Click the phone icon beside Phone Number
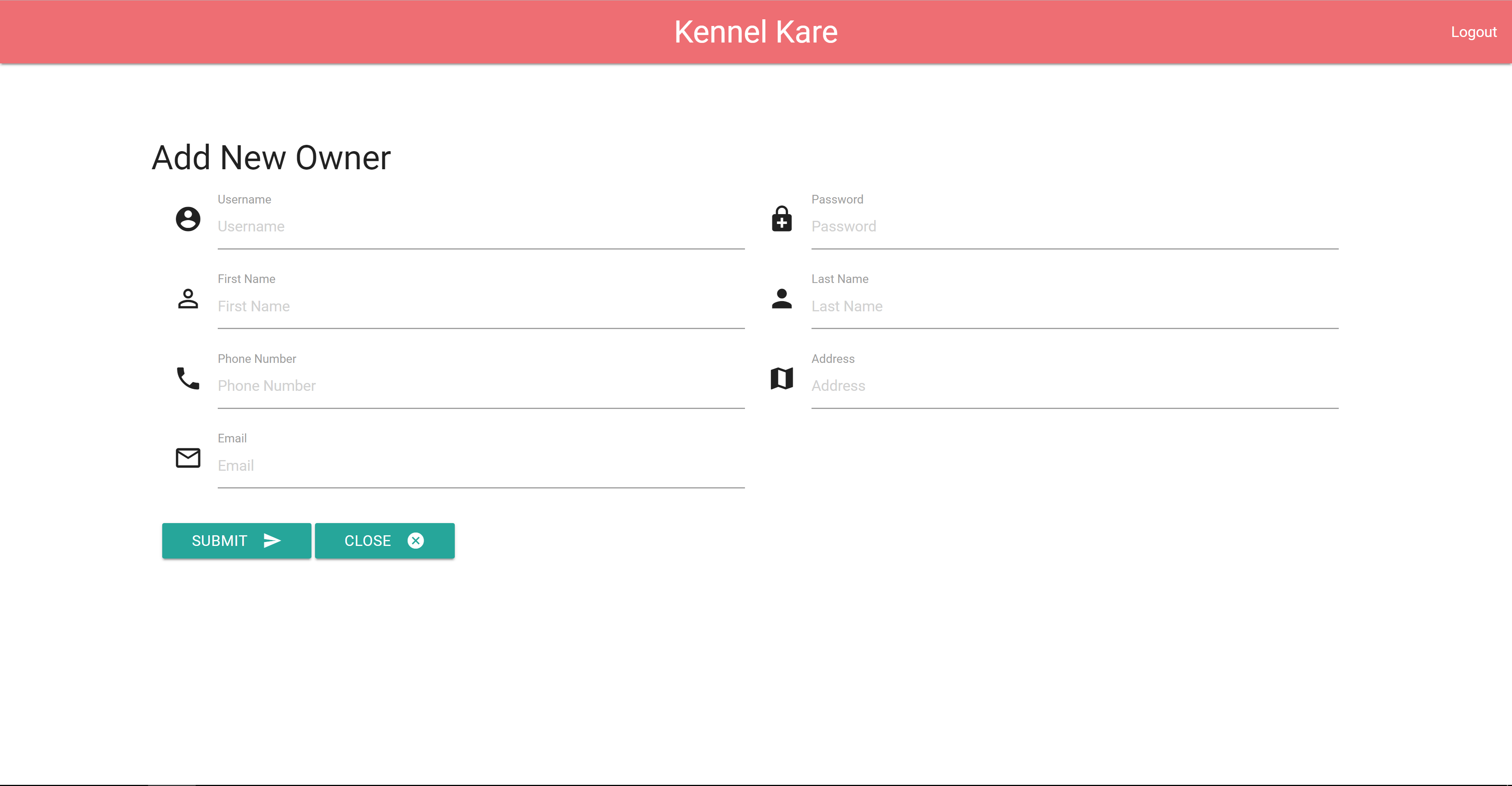Viewport: 1512px width, 786px height. point(188,378)
